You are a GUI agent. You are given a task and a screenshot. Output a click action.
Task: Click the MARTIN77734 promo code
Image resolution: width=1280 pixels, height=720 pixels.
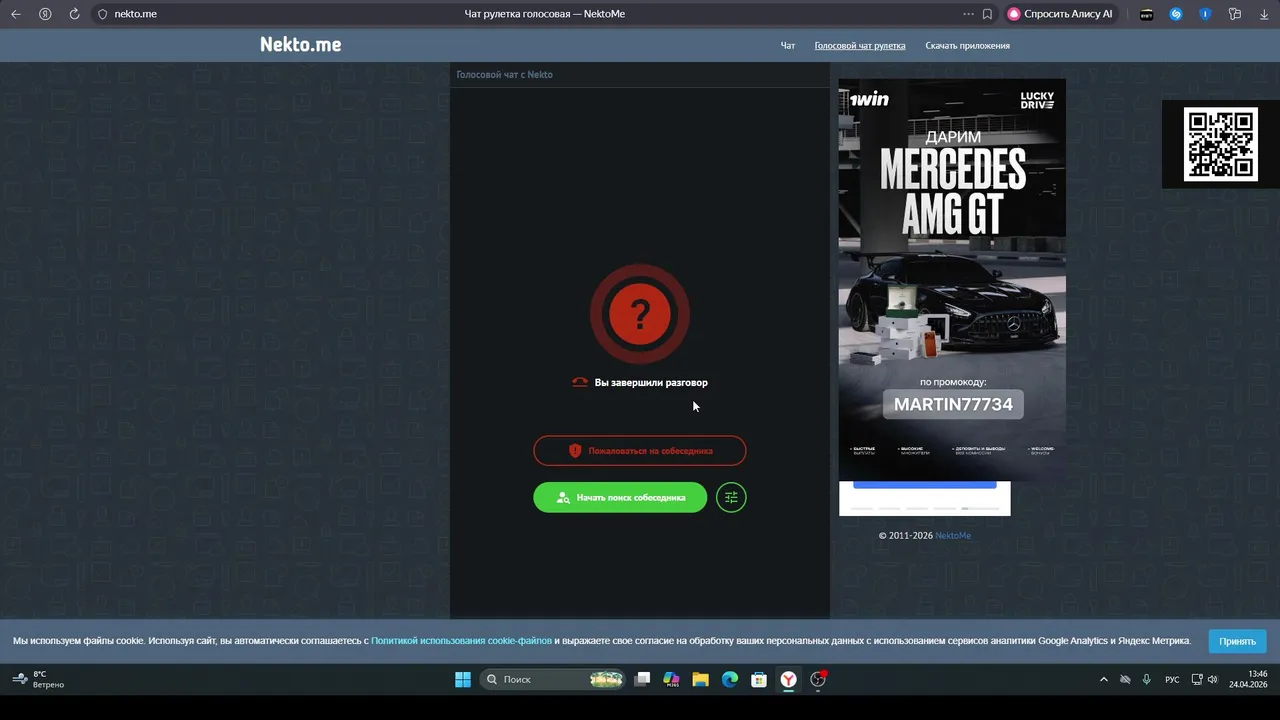pos(953,404)
